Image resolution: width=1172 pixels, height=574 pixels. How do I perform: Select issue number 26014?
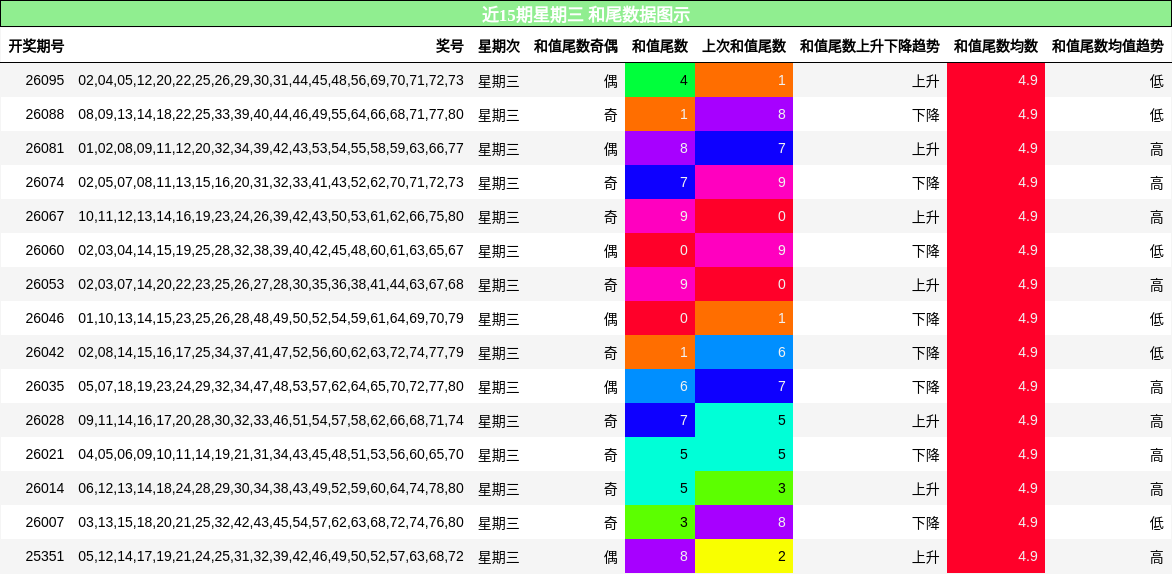pyautogui.click(x=45, y=489)
